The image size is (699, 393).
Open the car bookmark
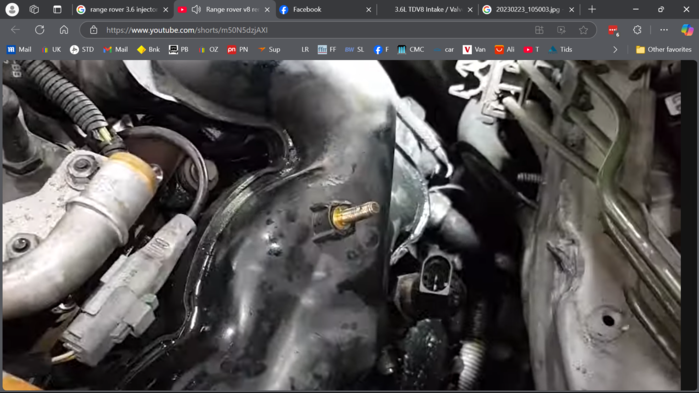pyautogui.click(x=444, y=49)
